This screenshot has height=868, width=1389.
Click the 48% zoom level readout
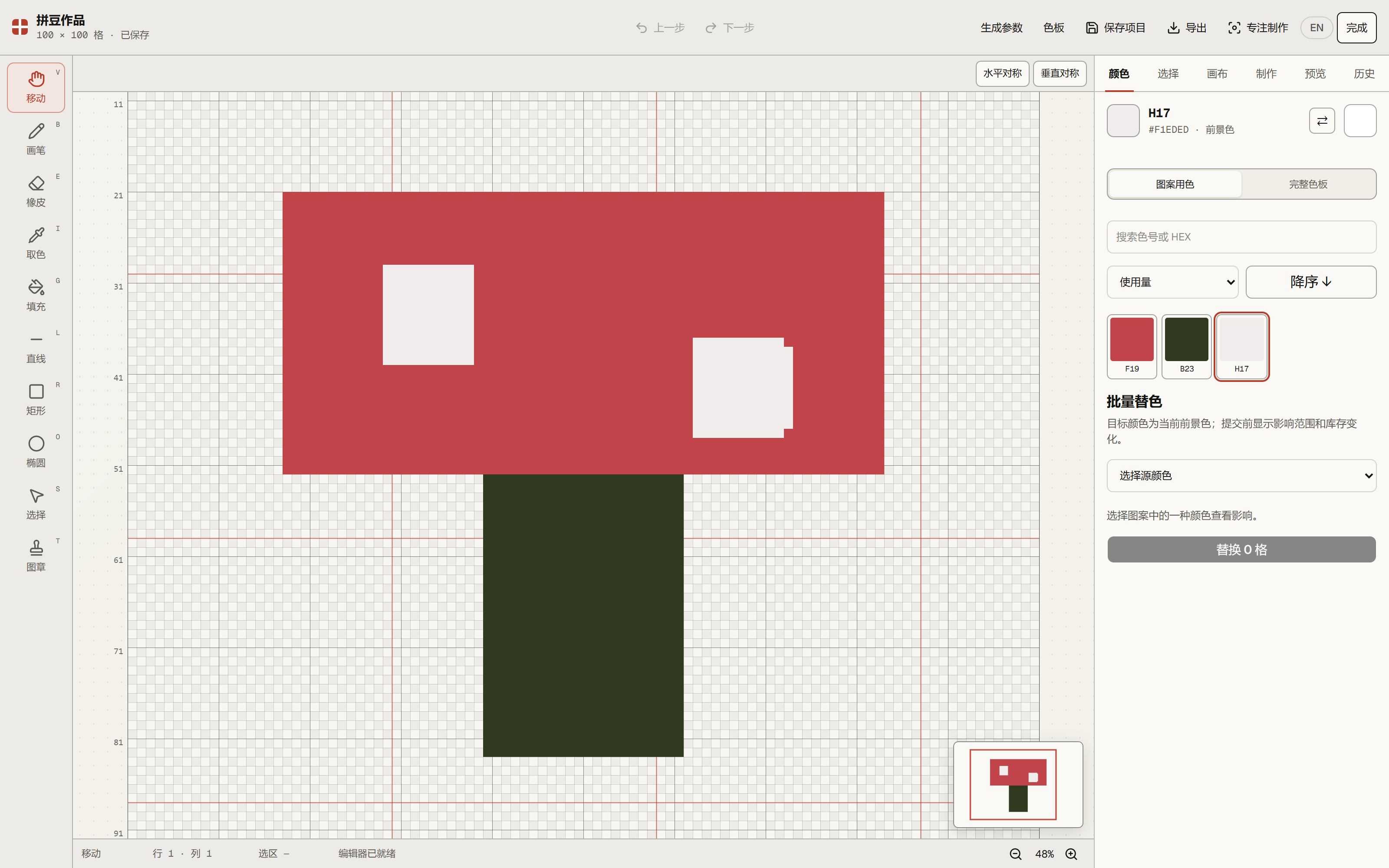(x=1045, y=854)
